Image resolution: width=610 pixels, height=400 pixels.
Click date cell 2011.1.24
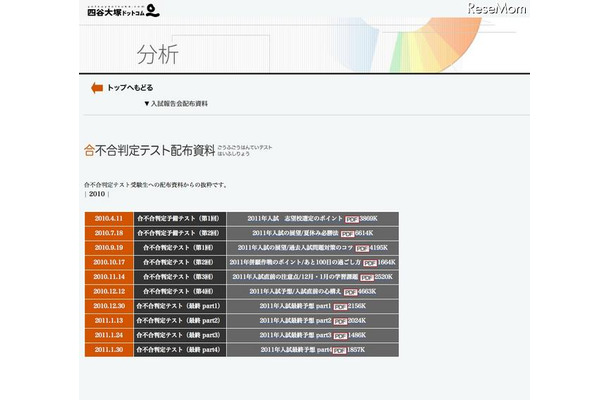[x=109, y=335]
